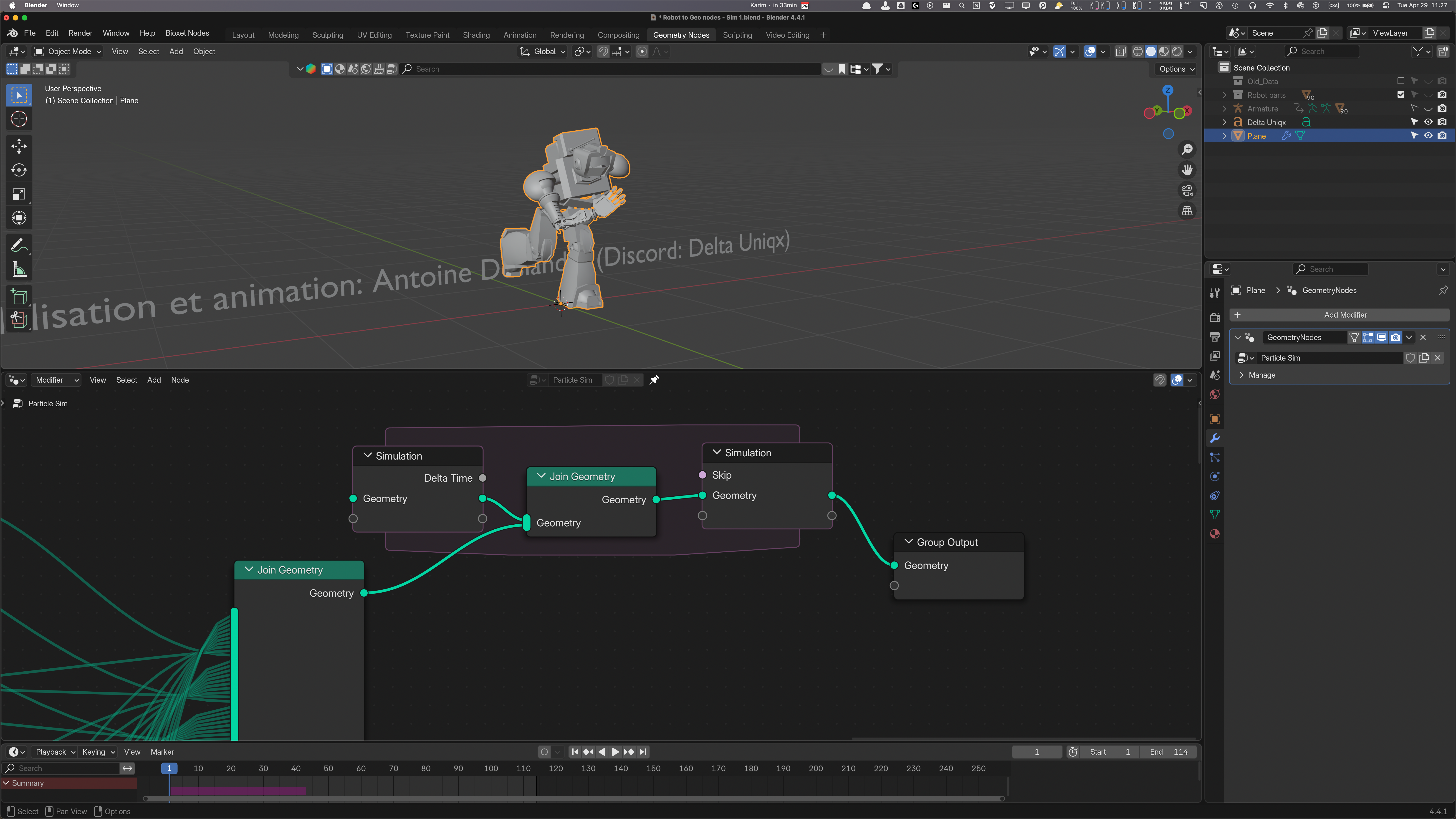Toggle visibility of Plane in outliner
The height and width of the screenshot is (819, 1456).
[1428, 136]
